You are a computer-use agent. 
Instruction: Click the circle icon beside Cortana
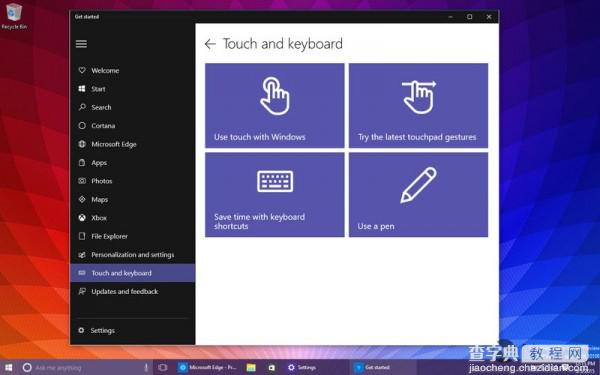[82, 125]
